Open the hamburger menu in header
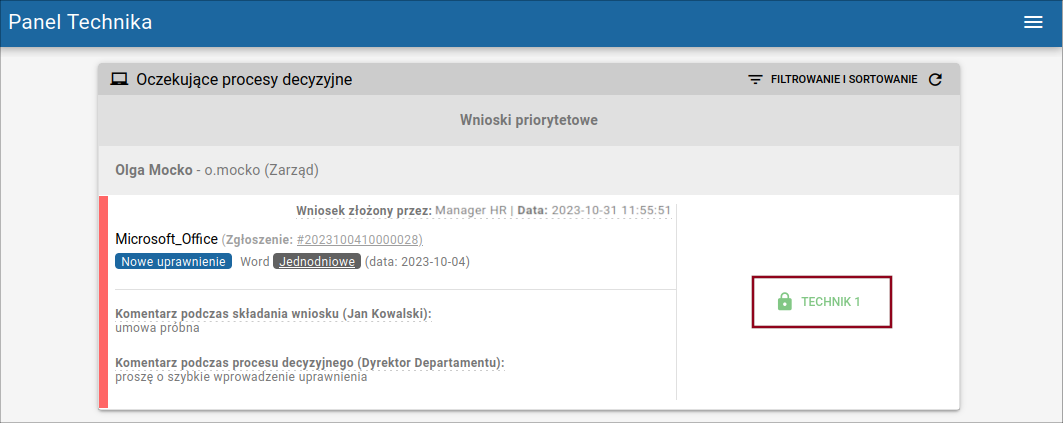Image resolution: width=1063 pixels, height=423 pixels. 1032,22
